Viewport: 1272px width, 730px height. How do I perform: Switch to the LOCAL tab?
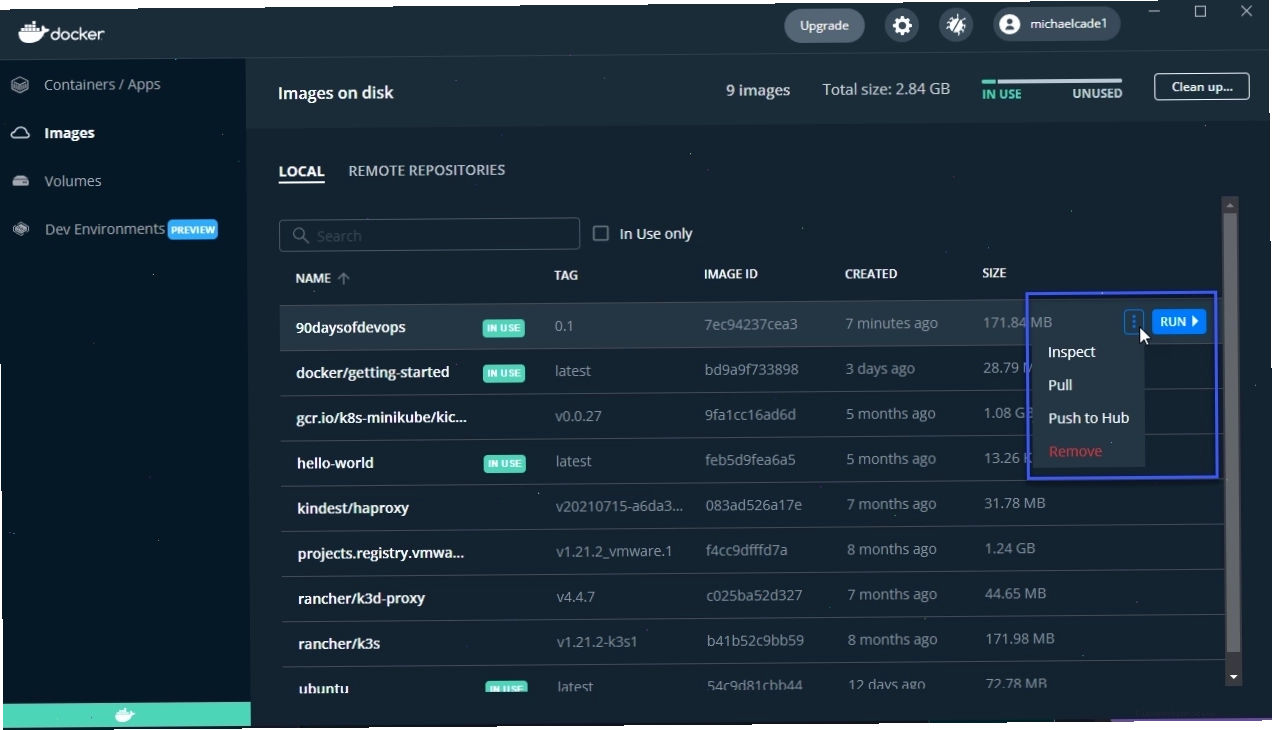point(301,171)
